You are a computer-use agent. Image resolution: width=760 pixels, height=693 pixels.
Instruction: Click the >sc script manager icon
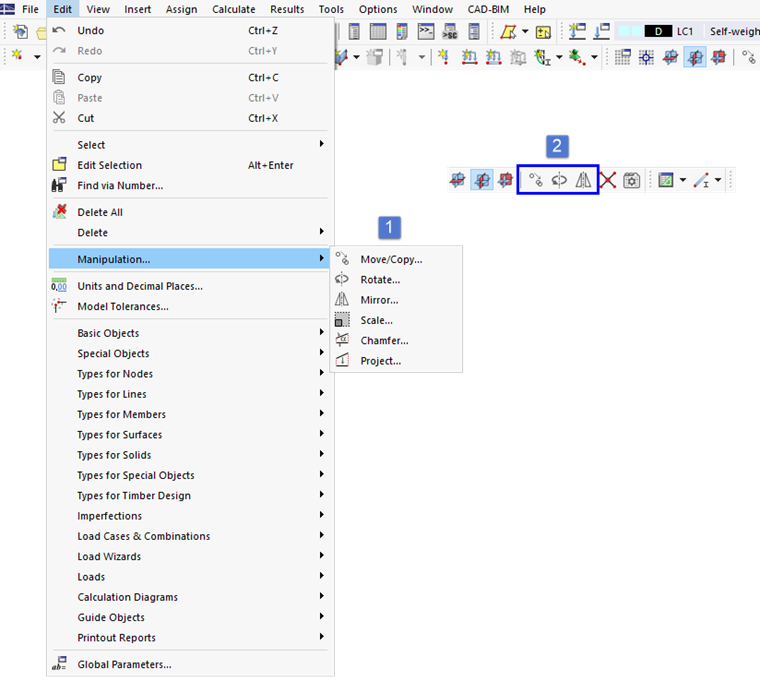(450, 32)
